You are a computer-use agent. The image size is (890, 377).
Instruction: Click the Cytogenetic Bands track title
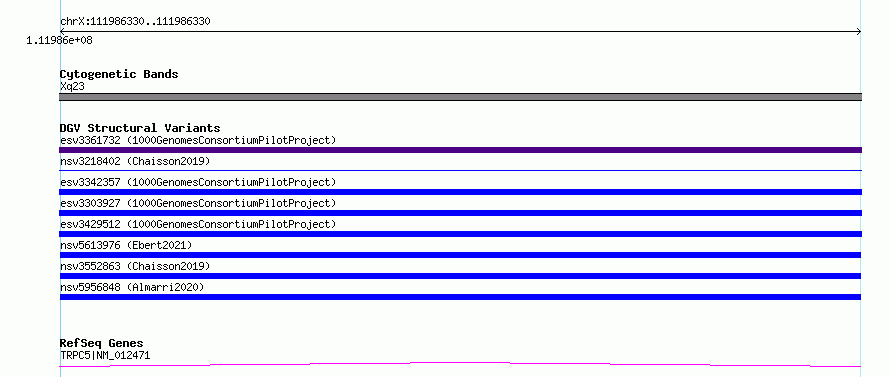point(119,74)
